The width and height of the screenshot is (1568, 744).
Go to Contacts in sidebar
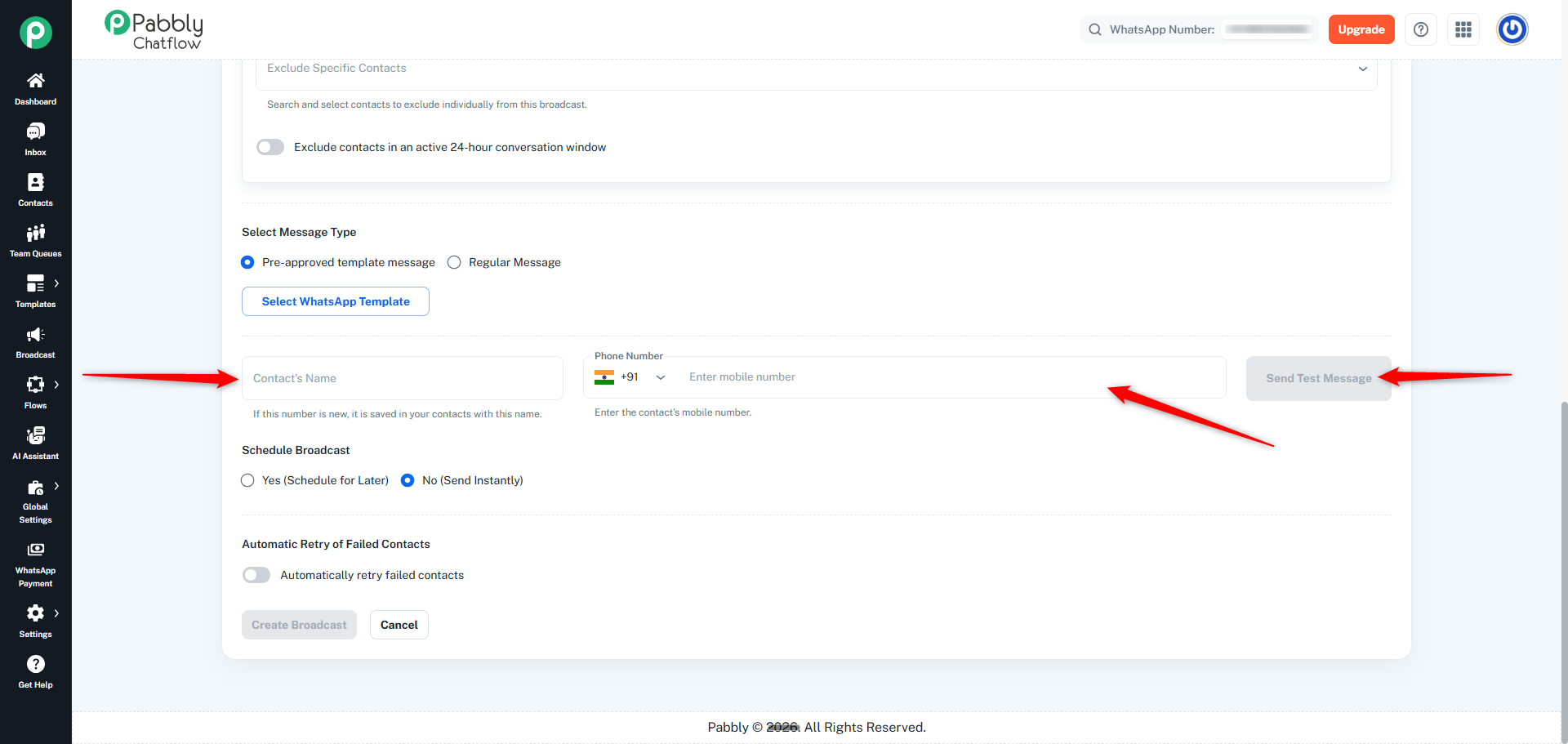coord(35,190)
